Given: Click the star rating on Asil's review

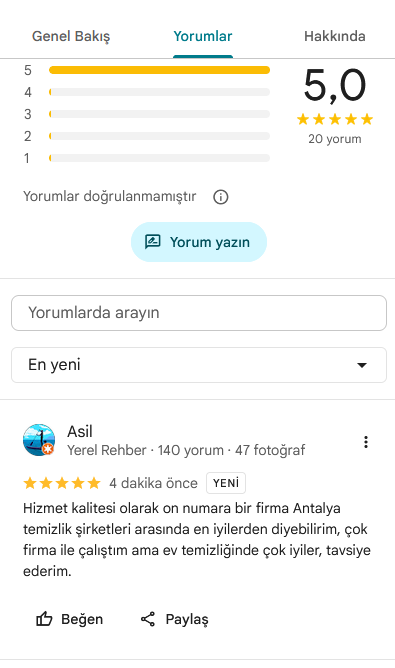Looking at the screenshot, I should click(62, 483).
